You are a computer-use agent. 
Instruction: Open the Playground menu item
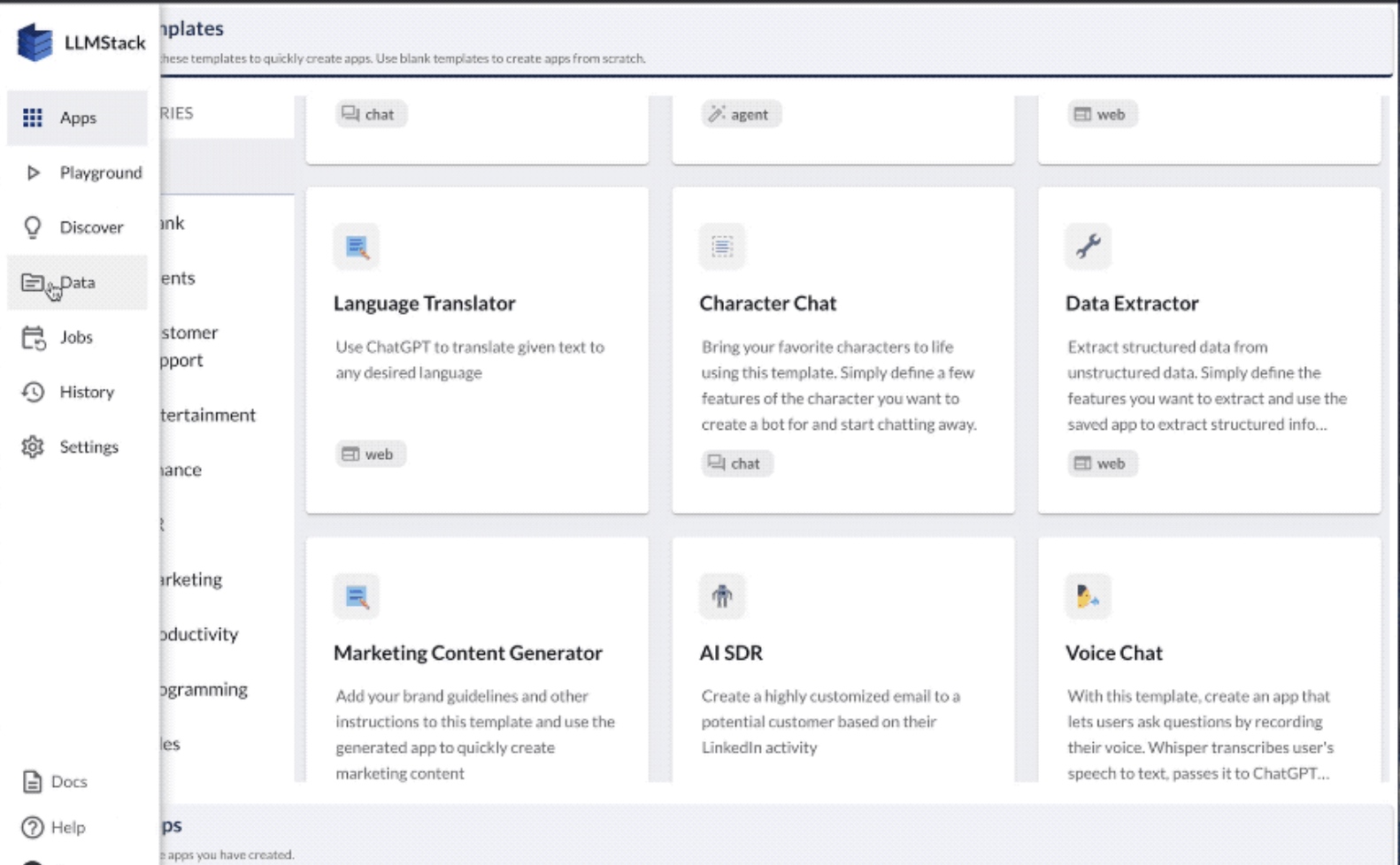pyautogui.click(x=78, y=172)
